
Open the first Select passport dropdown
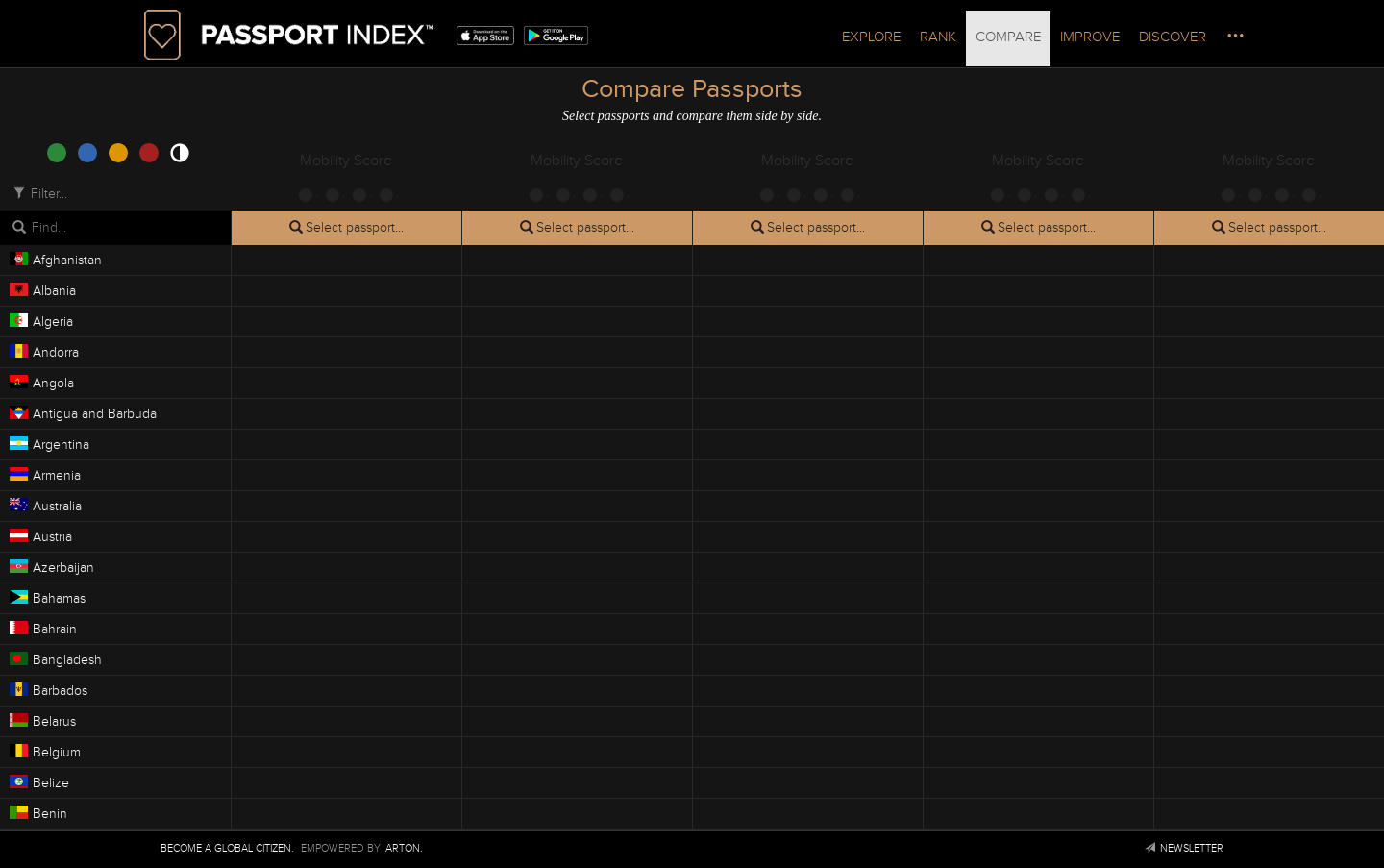346,228
